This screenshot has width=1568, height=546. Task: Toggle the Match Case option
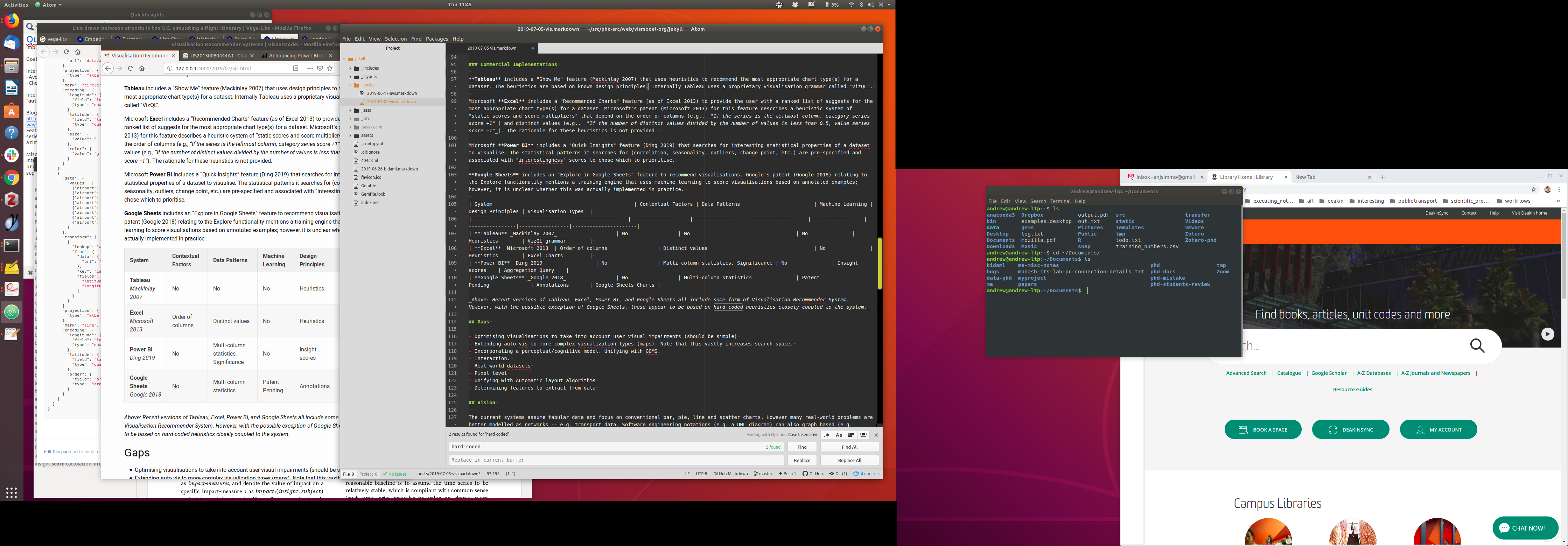click(x=839, y=435)
